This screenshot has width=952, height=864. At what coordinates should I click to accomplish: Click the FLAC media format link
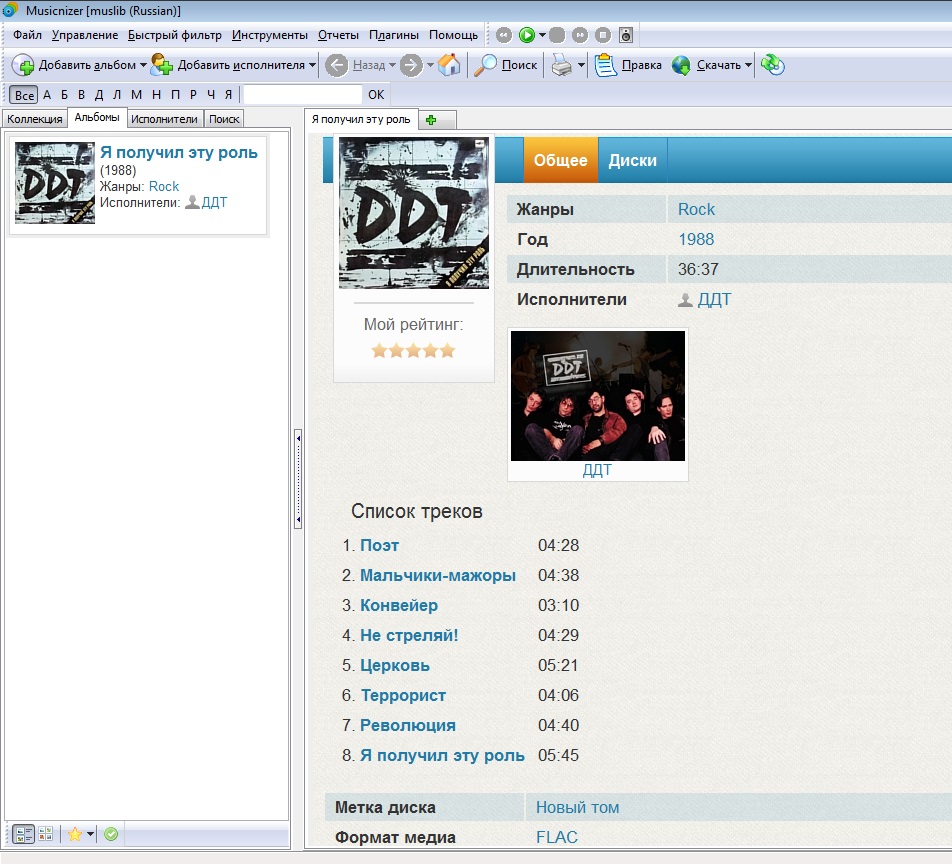pyautogui.click(x=557, y=837)
